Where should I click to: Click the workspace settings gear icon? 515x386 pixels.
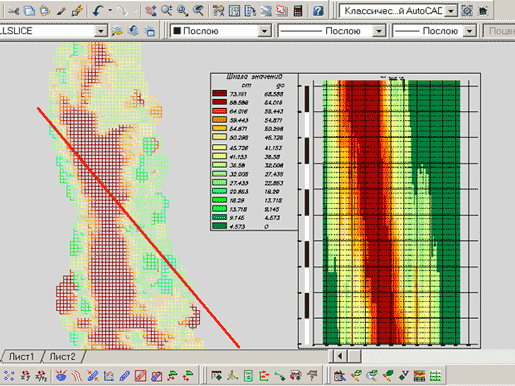click(x=467, y=11)
